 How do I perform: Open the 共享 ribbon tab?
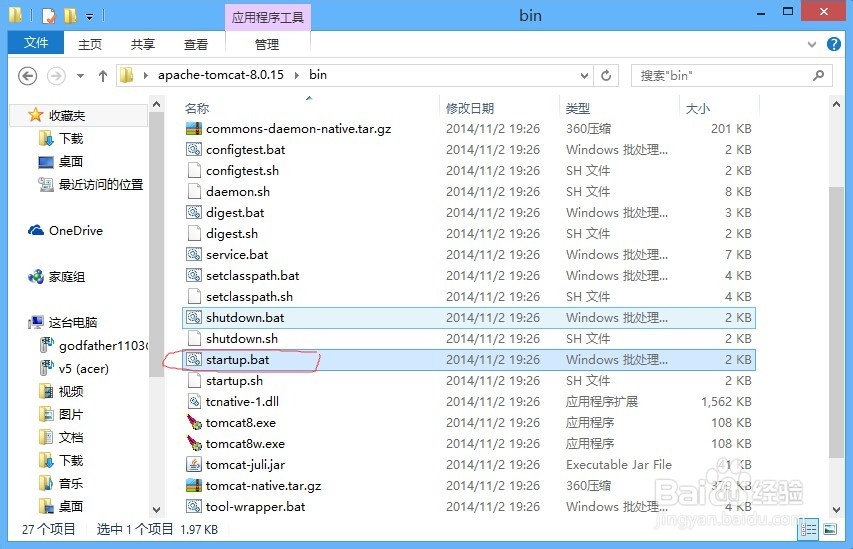click(143, 44)
